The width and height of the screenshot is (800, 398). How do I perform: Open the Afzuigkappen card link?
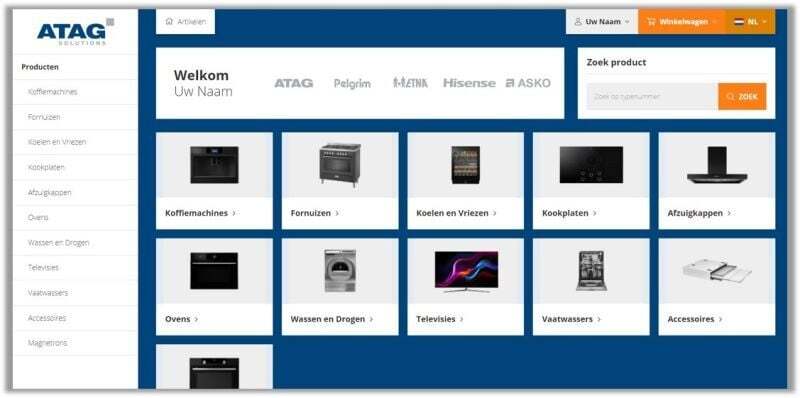(x=699, y=213)
